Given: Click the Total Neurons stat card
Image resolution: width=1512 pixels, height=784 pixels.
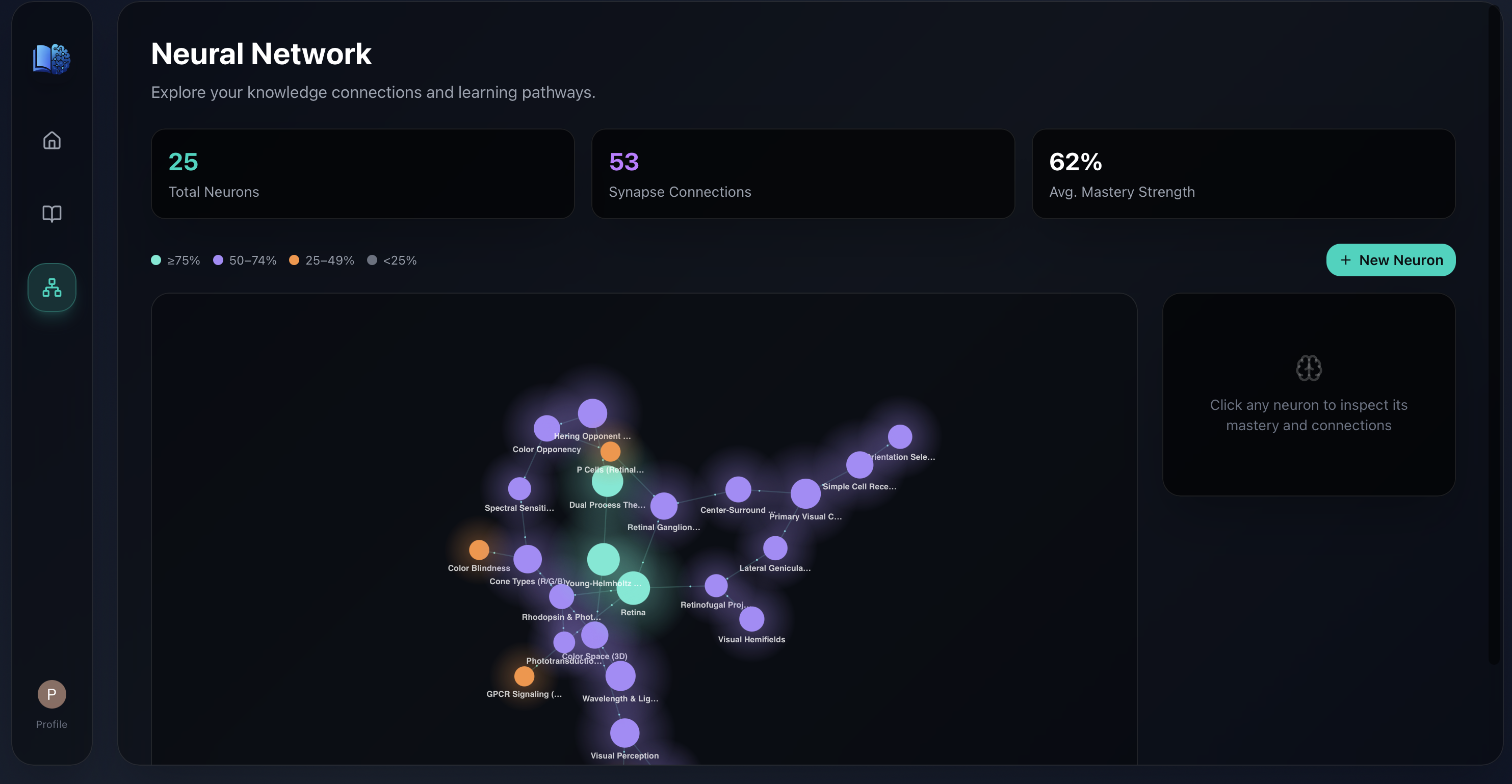Looking at the screenshot, I should click(362, 174).
